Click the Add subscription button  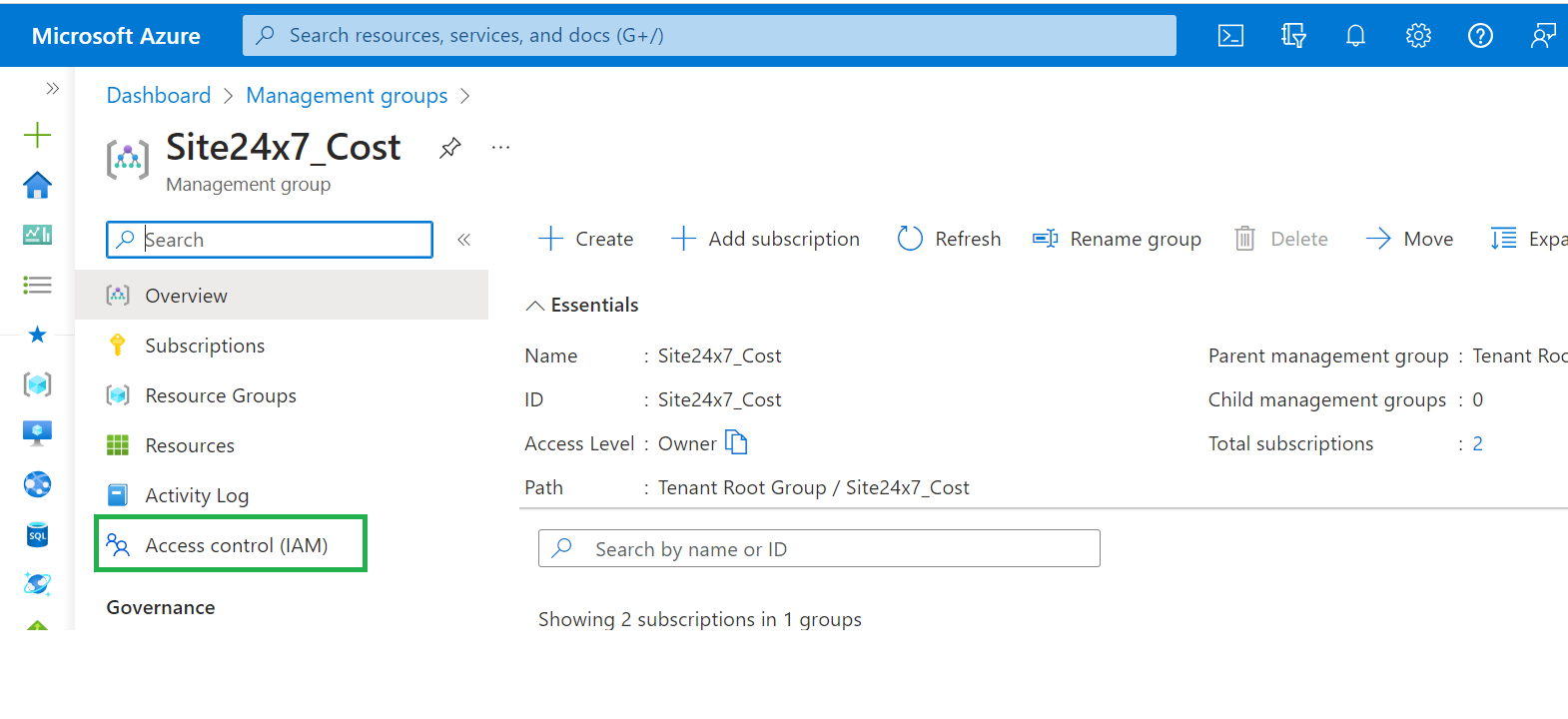(x=765, y=239)
